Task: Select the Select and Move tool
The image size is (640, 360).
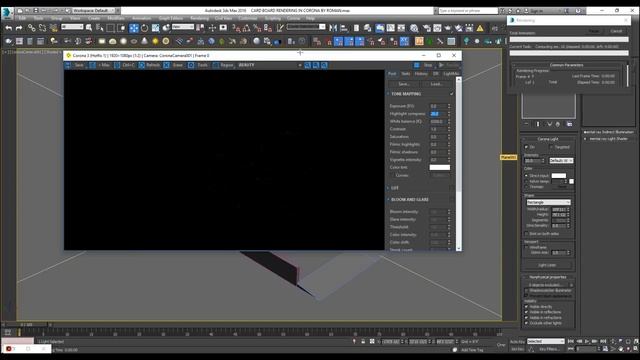Action: coord(134,28)
